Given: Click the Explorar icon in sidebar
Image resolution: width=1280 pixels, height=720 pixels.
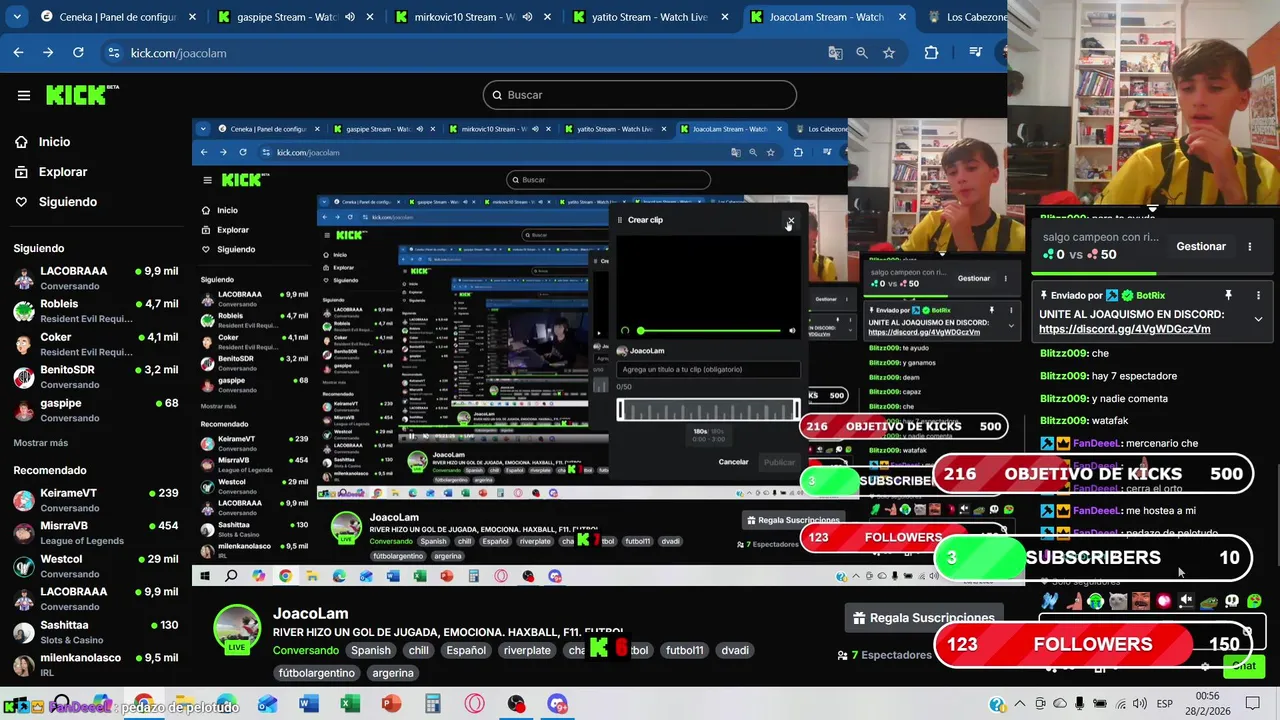Looking at the screenshot, I should pyautogui.click(x=21, y=172).
